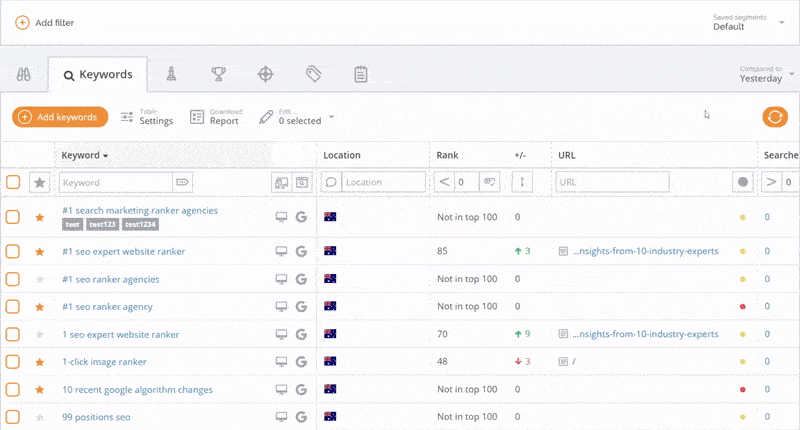The height and width of the screenshot is (430, 800).
Task: Check the box for #1 search marketing ranker agencies
Action: click(13, 217)
